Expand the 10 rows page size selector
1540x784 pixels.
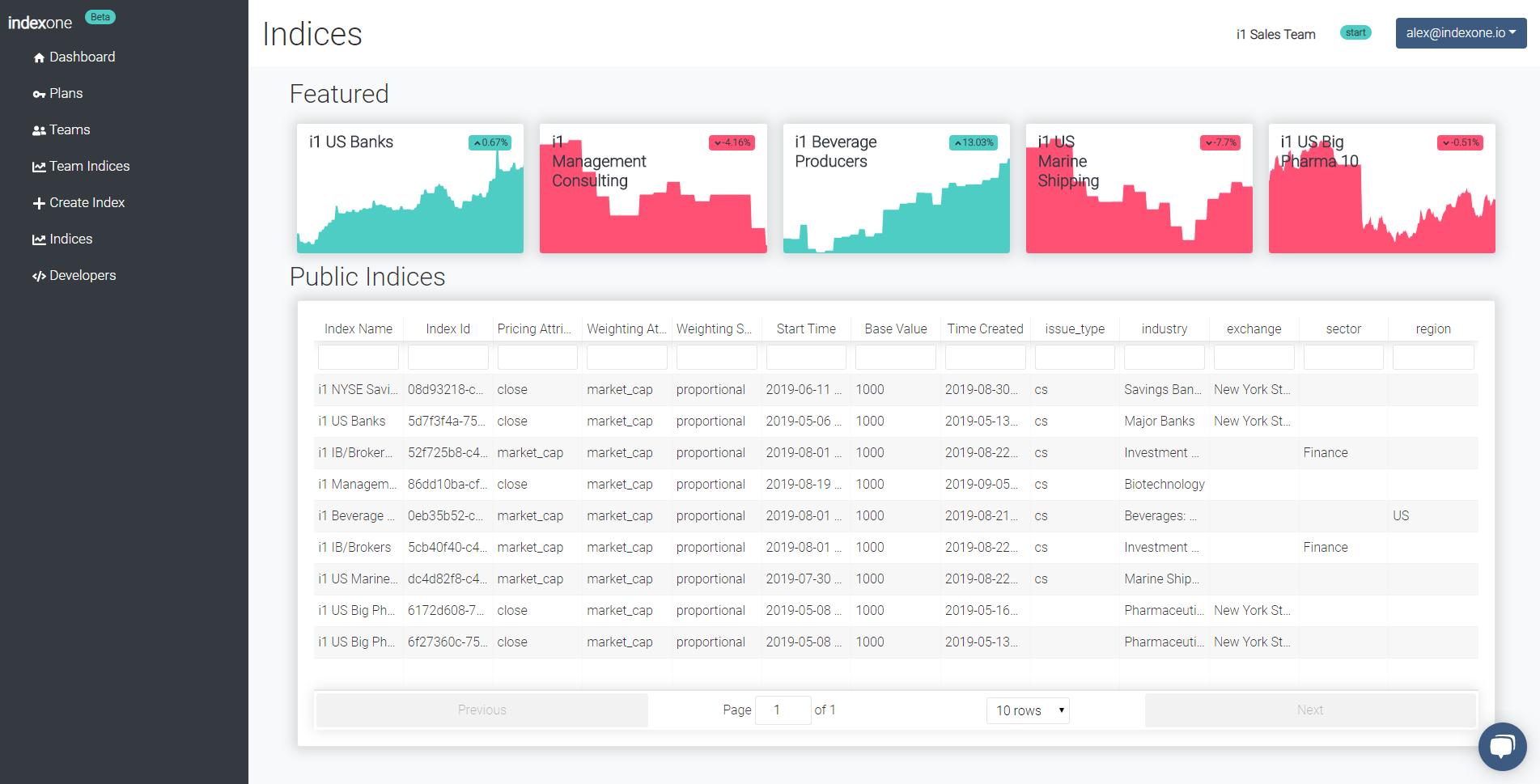tap(1028, 710)
